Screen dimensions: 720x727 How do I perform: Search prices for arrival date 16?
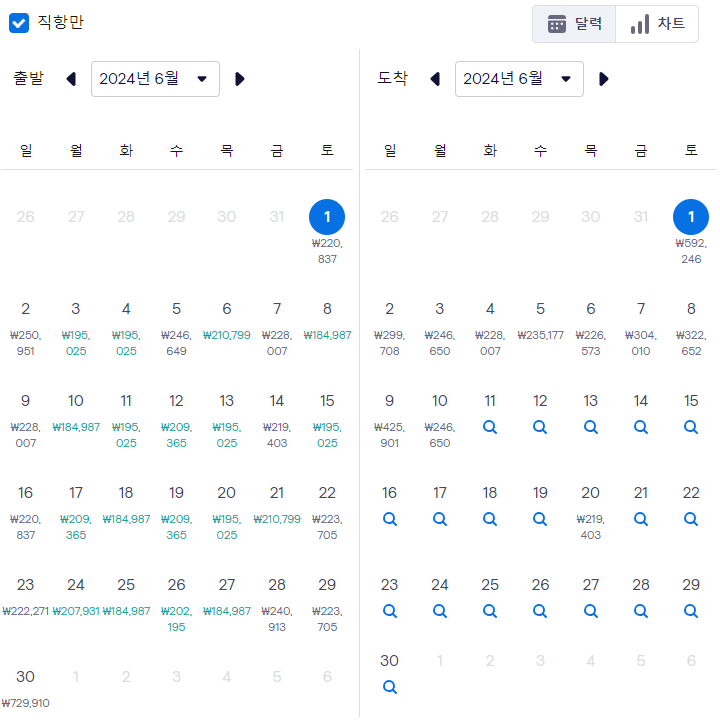point(389,519)
